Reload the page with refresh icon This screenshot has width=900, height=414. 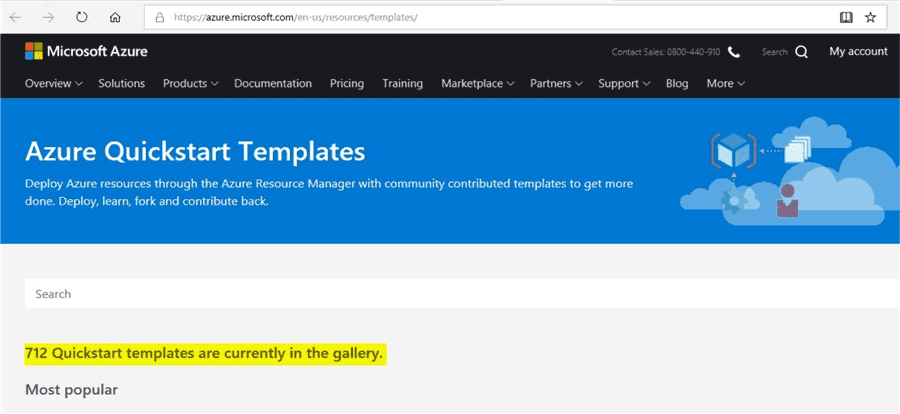coord(82,17)
